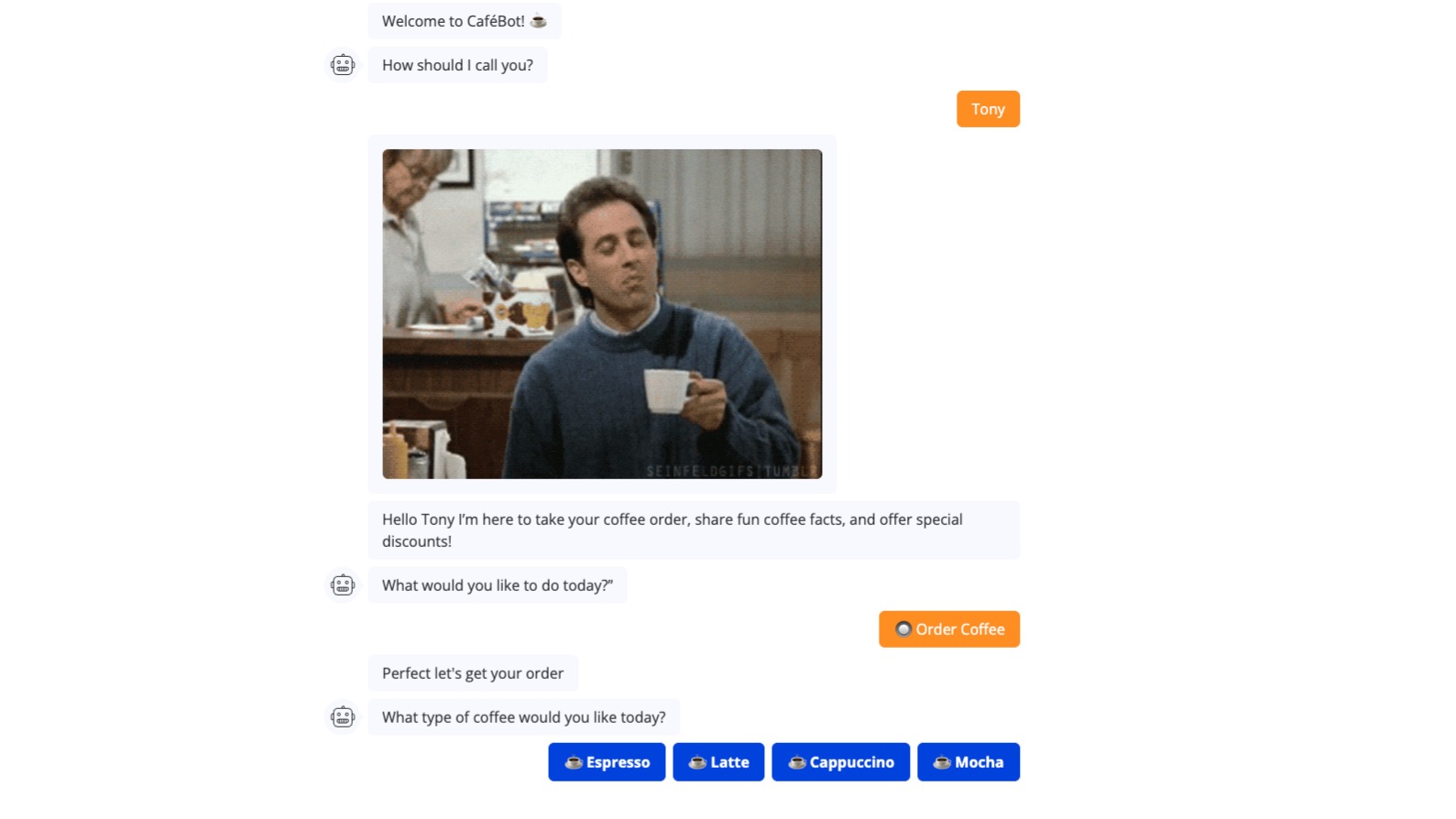1456x819 pixels.
Task: Click the orange 'Order Coffee' reply bubble
Action: pyautogui.click(x=949, y=629)
